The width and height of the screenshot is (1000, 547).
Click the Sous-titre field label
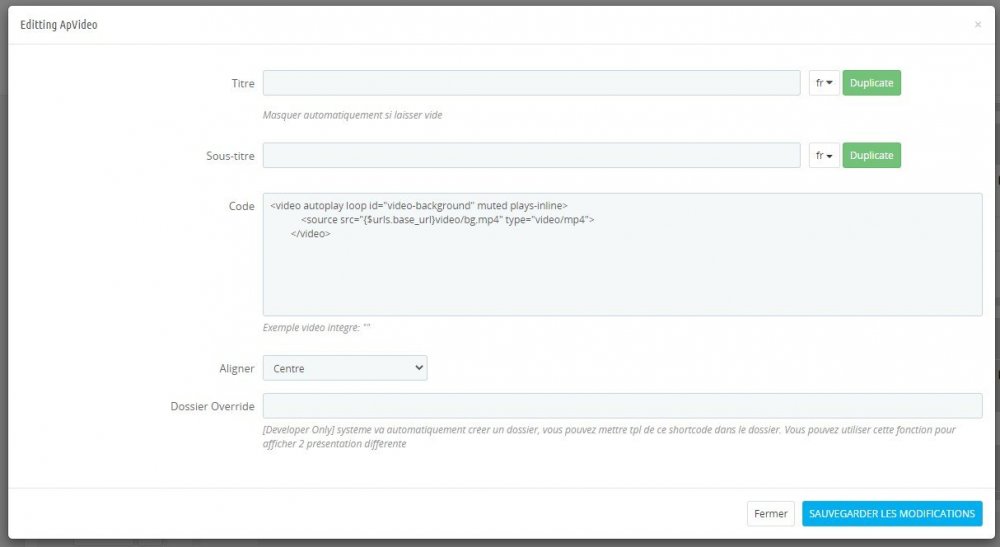[230, 156]
